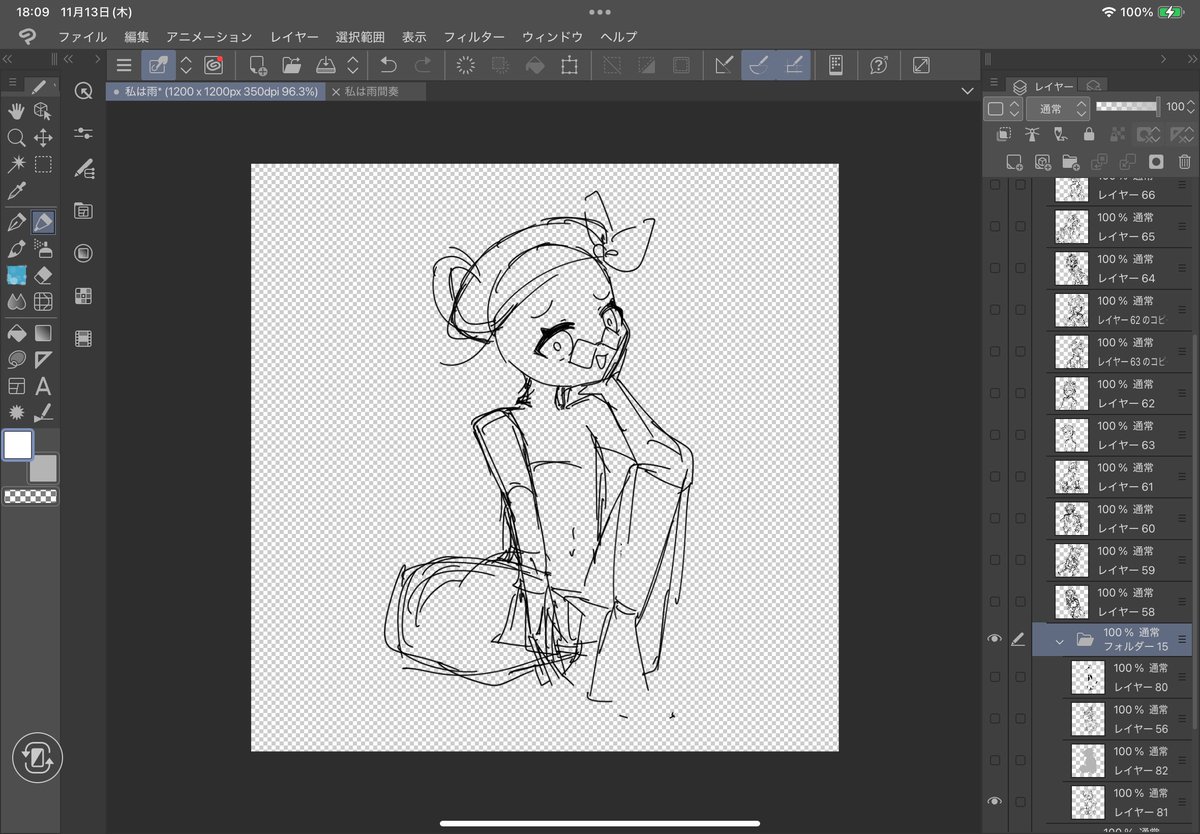Hide レイヤー 81 with its eye icon
The height and width of the screenshot is (834, 1200).
994,801
